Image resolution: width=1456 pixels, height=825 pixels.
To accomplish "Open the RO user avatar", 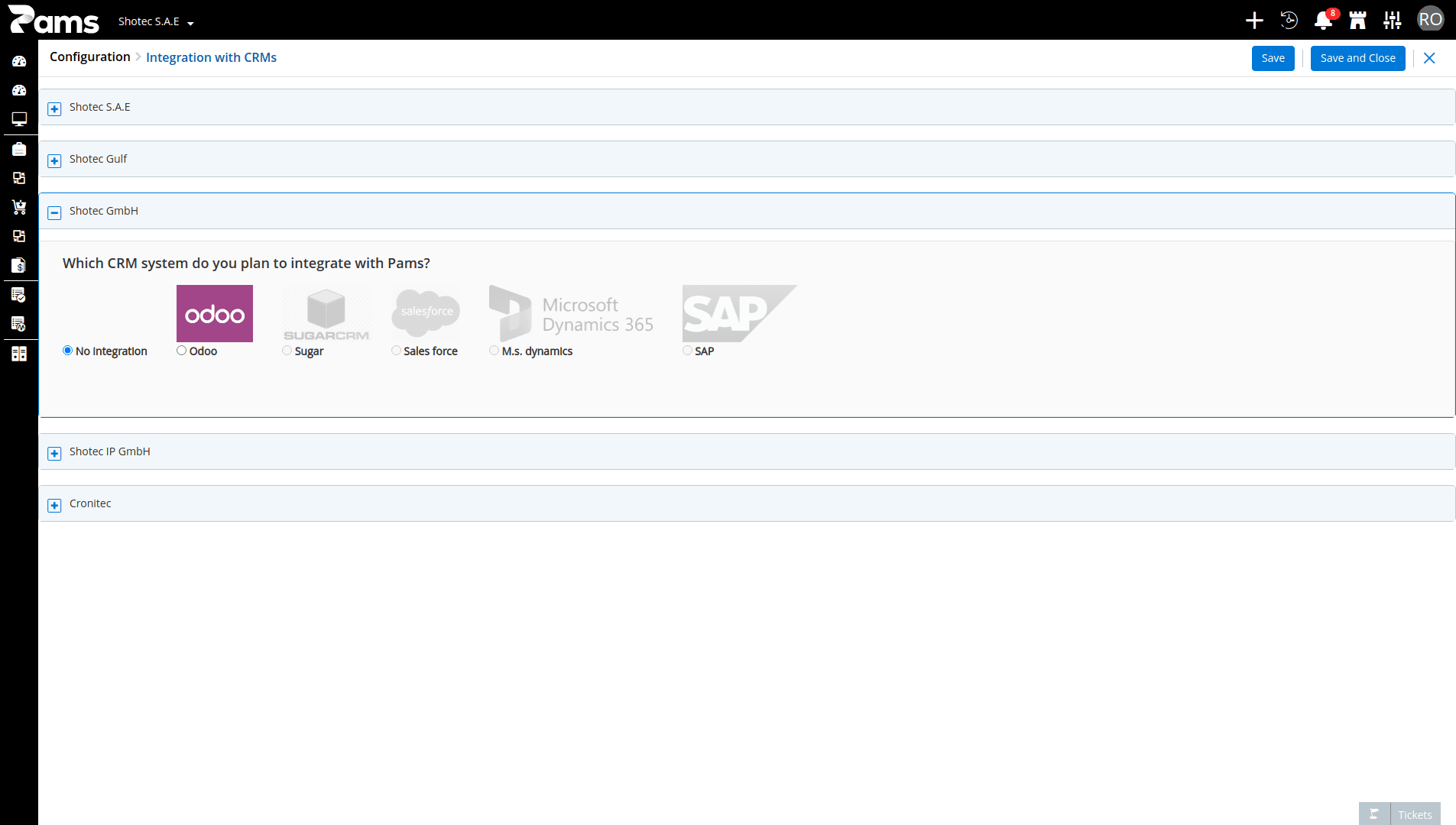I will (1431, 19).
